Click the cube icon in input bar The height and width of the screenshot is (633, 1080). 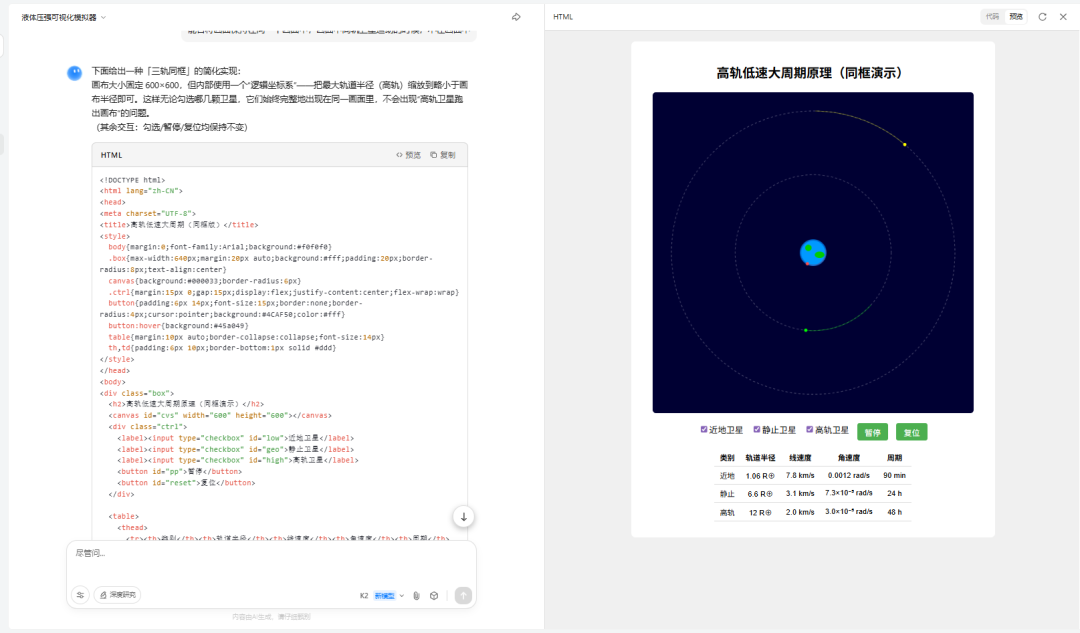[434, 595]
